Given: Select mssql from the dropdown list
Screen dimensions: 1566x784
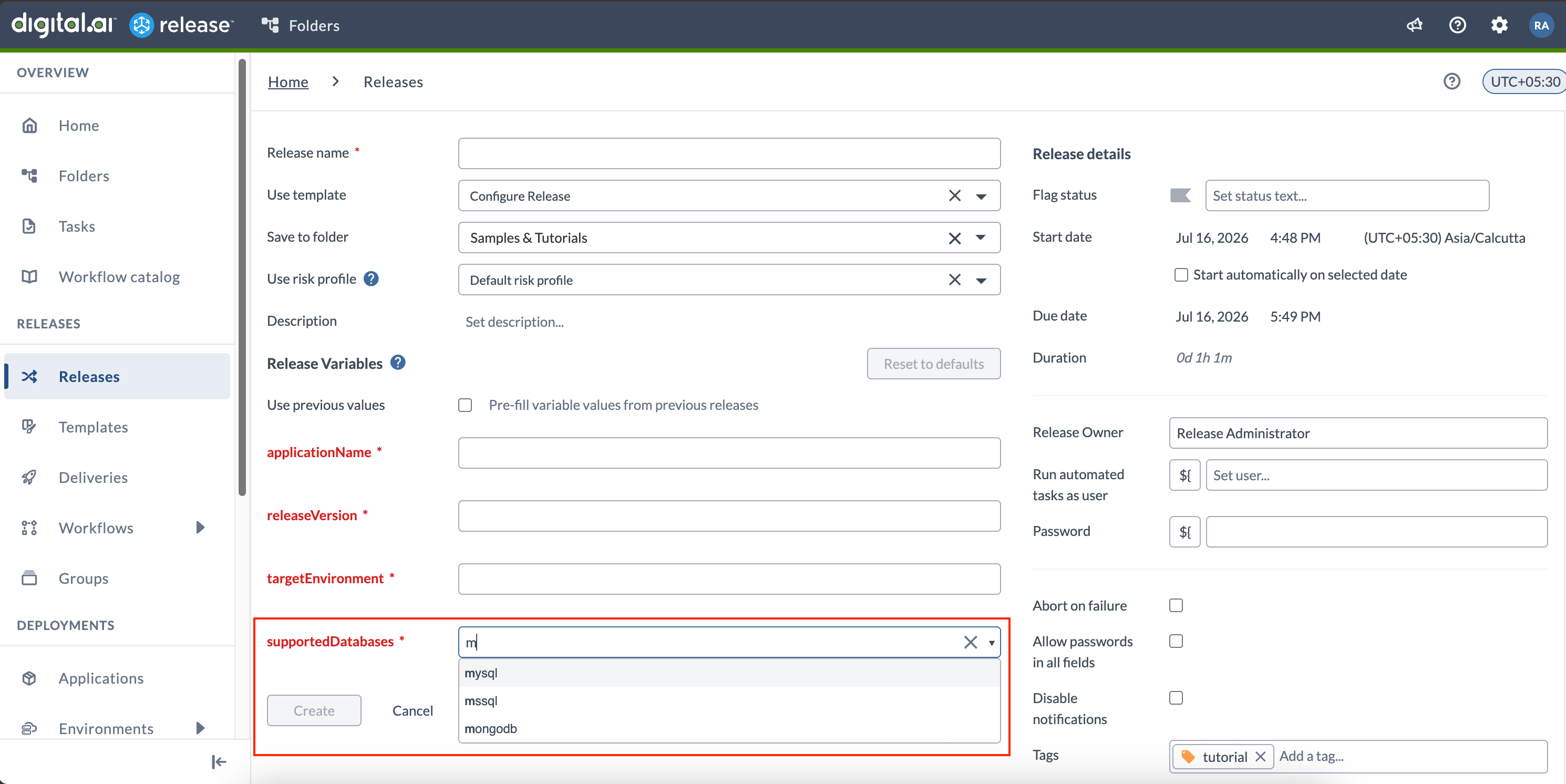Looking at the screenshot, I should coord(729,701).
